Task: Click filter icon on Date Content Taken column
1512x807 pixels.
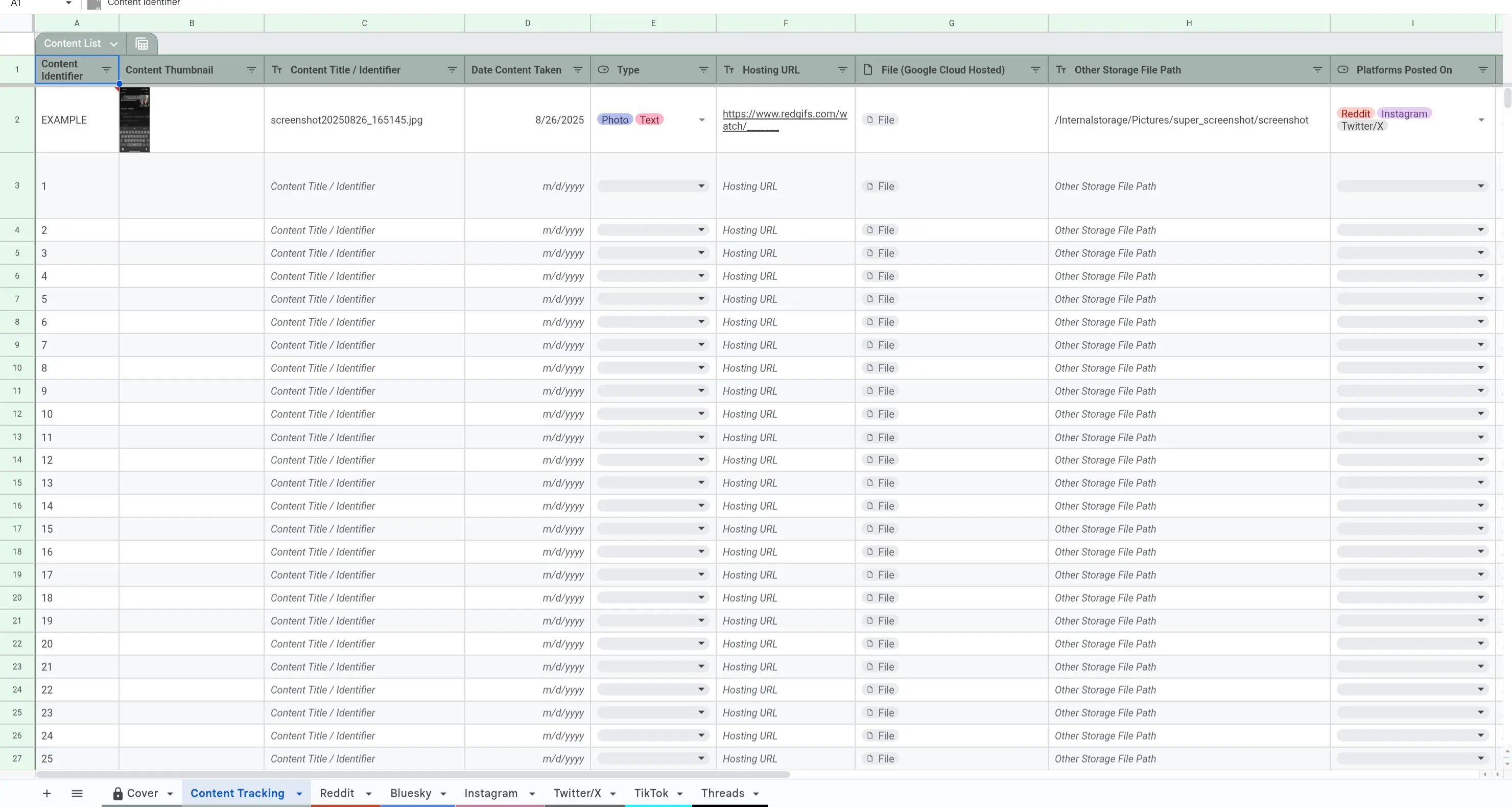Action: pos(578,70)
